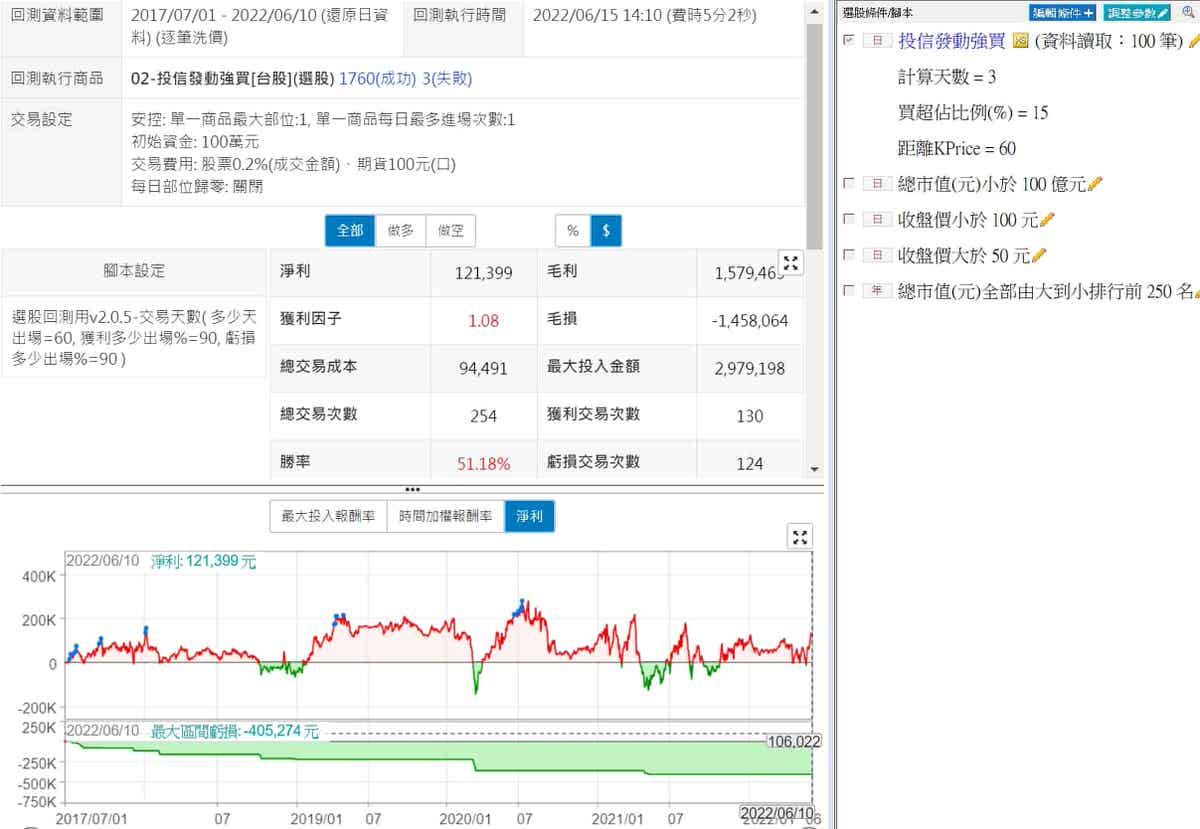
Task: Expand the statistics table to fullscreen
Action: 791,263
